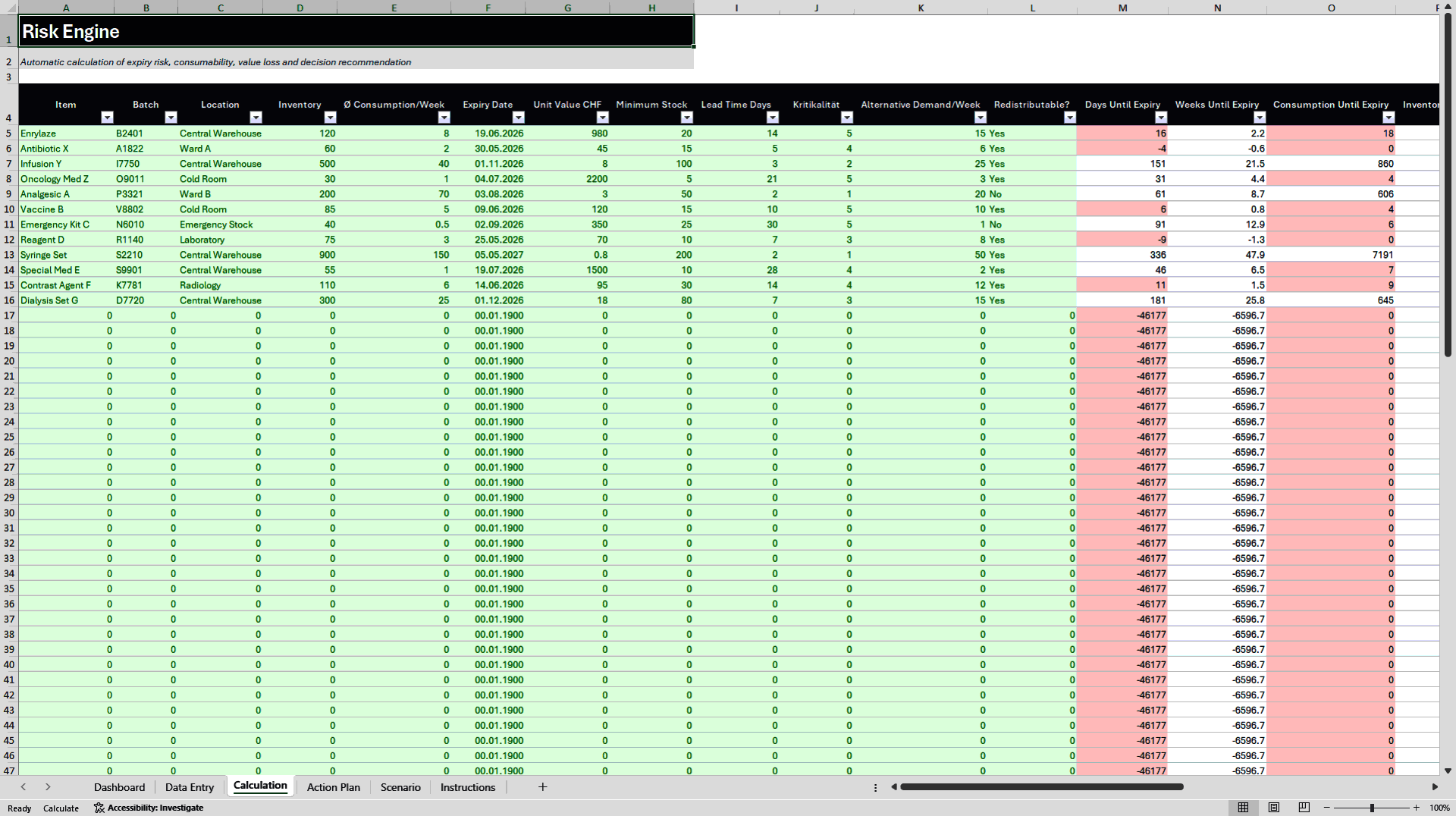Click the horizontal scrollbar thumb
Screen dimensions: 1456x816
tap(1041, 787)
